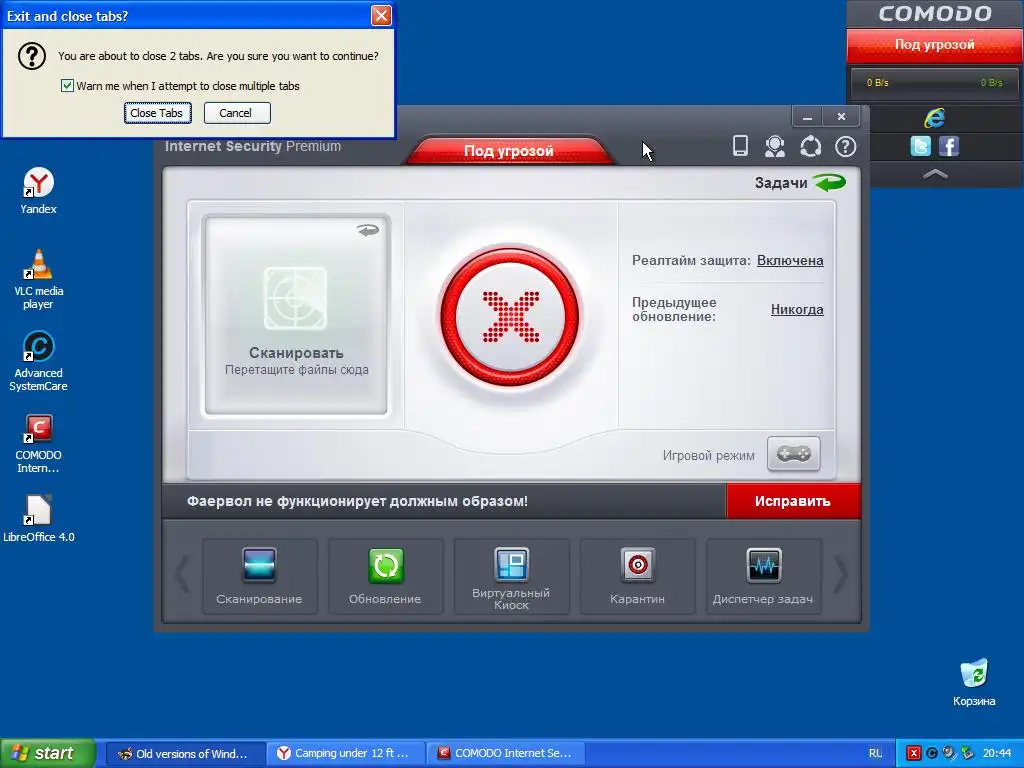The image size is (1024, 768).
Task: Click the Сканировать drop files tile
Action: tap(296, 315)
